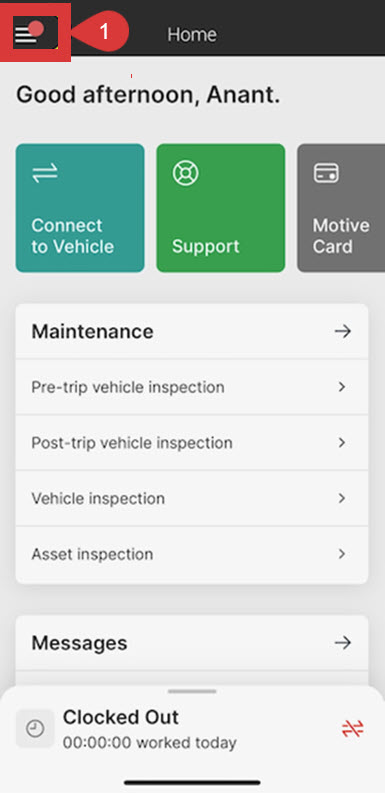The width and height of the screenshot is (385, 794).
Task: Open Maintenance section with arrow
Action: 343,332
